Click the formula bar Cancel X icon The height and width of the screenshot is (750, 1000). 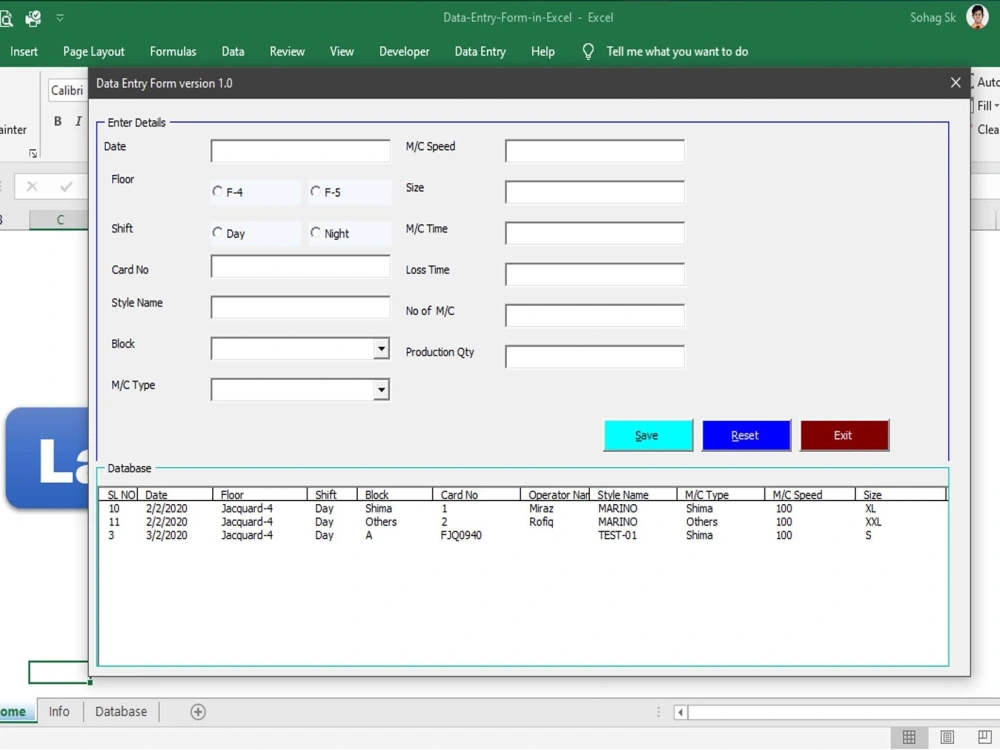(x=32, y=187)
